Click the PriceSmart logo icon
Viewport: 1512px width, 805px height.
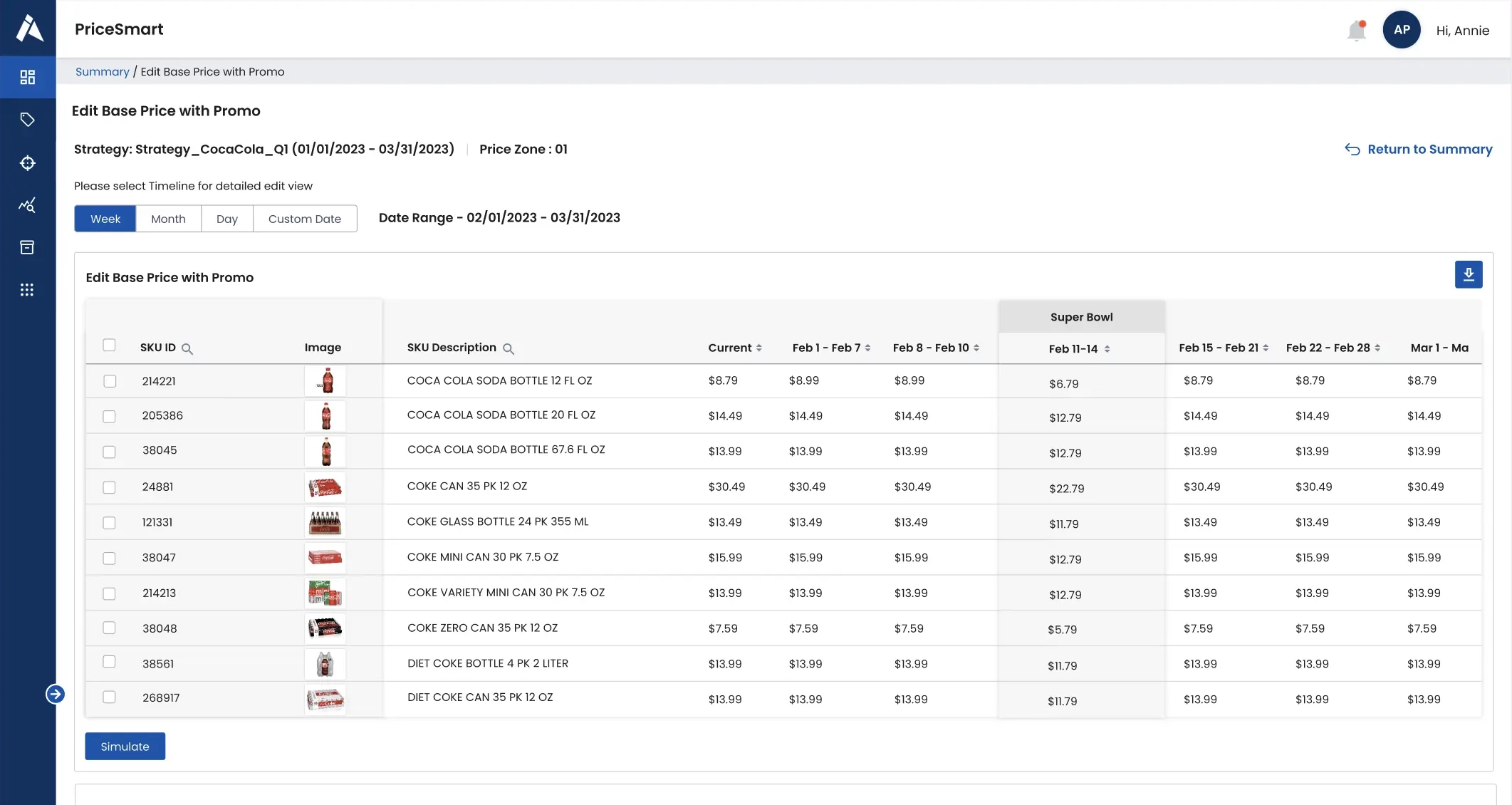30,28
